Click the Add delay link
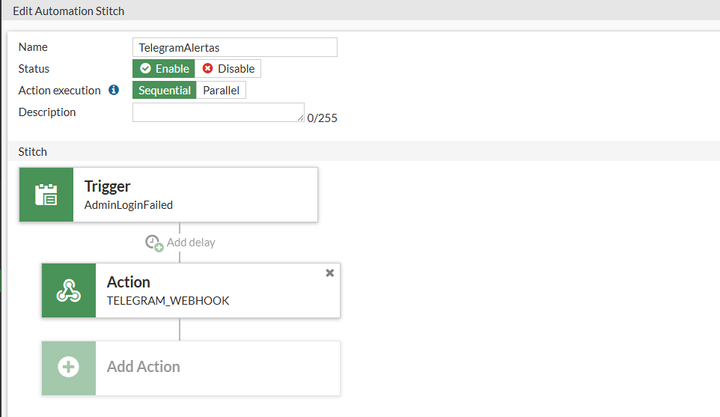Screen dimensions: 720x417 click(x=191, y=242)
